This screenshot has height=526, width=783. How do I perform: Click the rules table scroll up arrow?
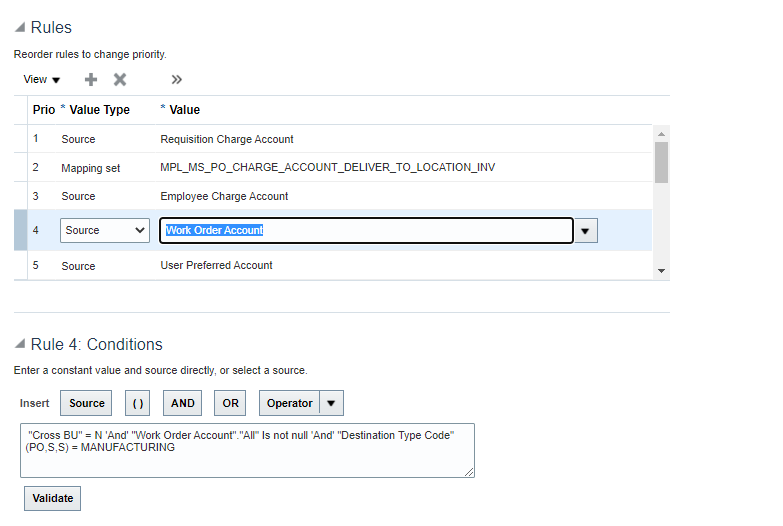661,134
